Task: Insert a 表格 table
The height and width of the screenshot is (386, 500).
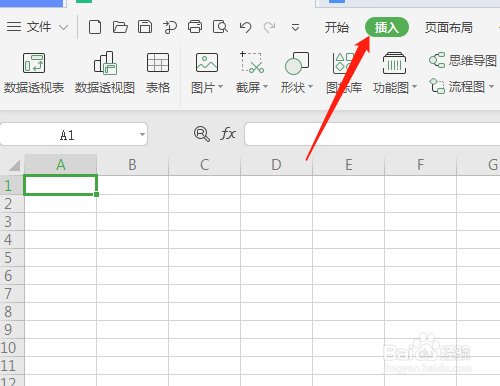Action: click(158, 73)
